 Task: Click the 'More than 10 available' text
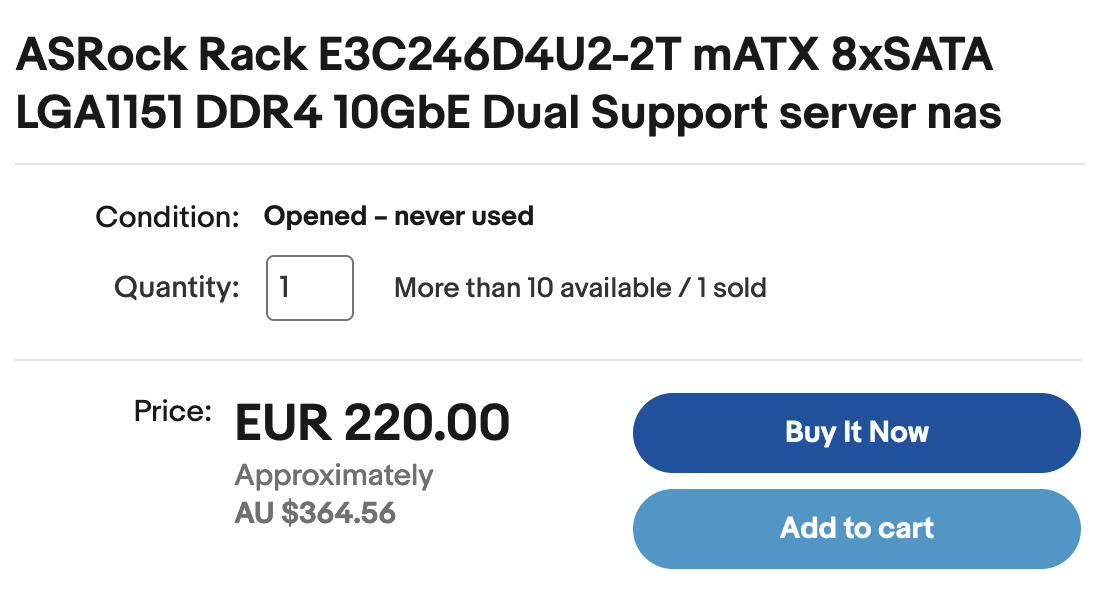[533, 289]
